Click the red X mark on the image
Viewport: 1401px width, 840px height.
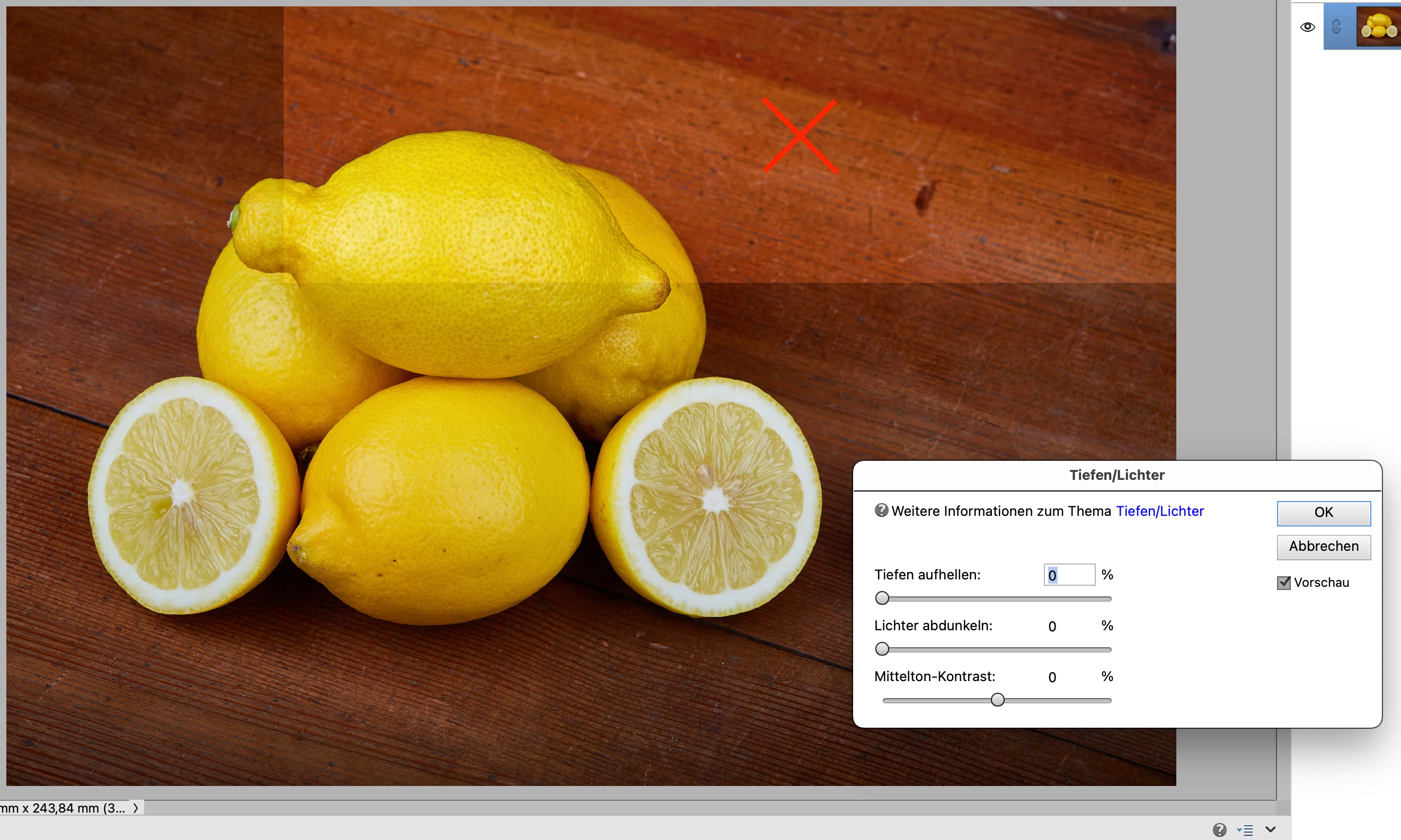click(x=800, y=136)
